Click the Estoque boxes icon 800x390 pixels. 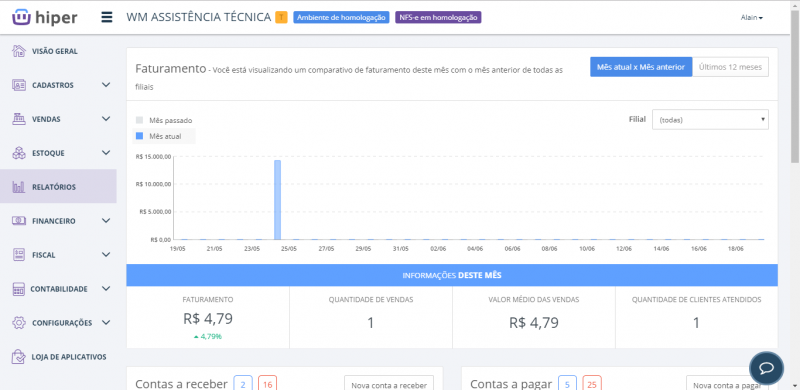(19, 153)
